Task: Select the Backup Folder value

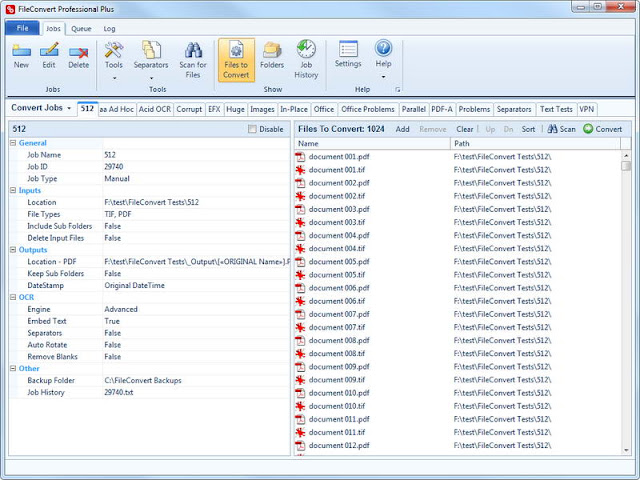Action: coord(143,380)
